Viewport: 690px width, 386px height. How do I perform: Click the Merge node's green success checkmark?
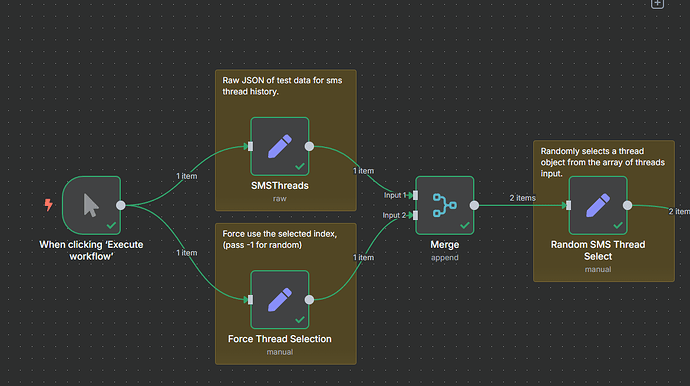pos(465,225)
